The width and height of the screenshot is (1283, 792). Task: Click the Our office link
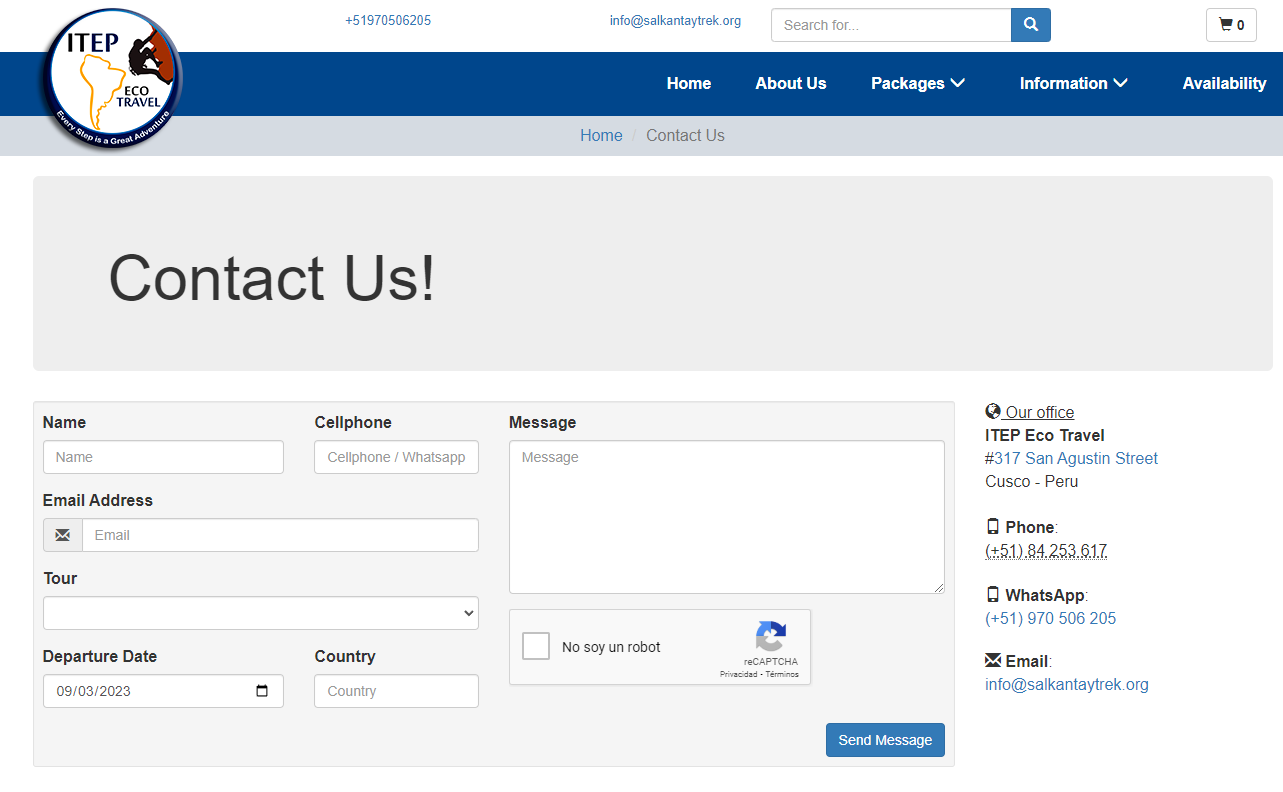point(1040,412)
